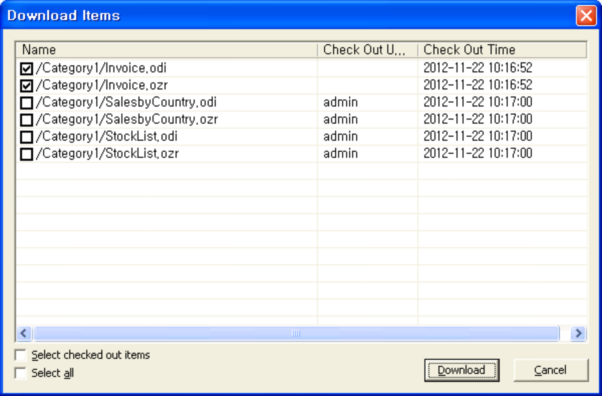
Task: Check the /Category1/SalesbyCountry.odi checkbox
Action: [x=26, y=103]
